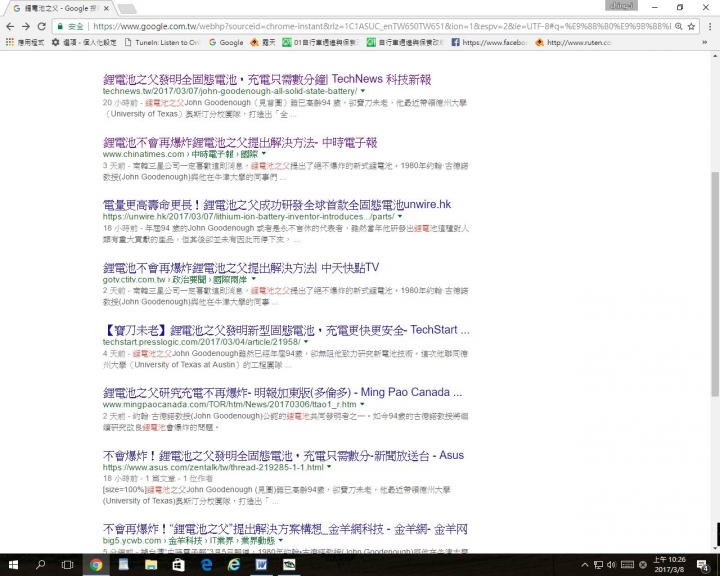This screenshot has height=576, width=720.
Task: Open the Asus 新聞放送台 search result
Action: pos(283,456)
